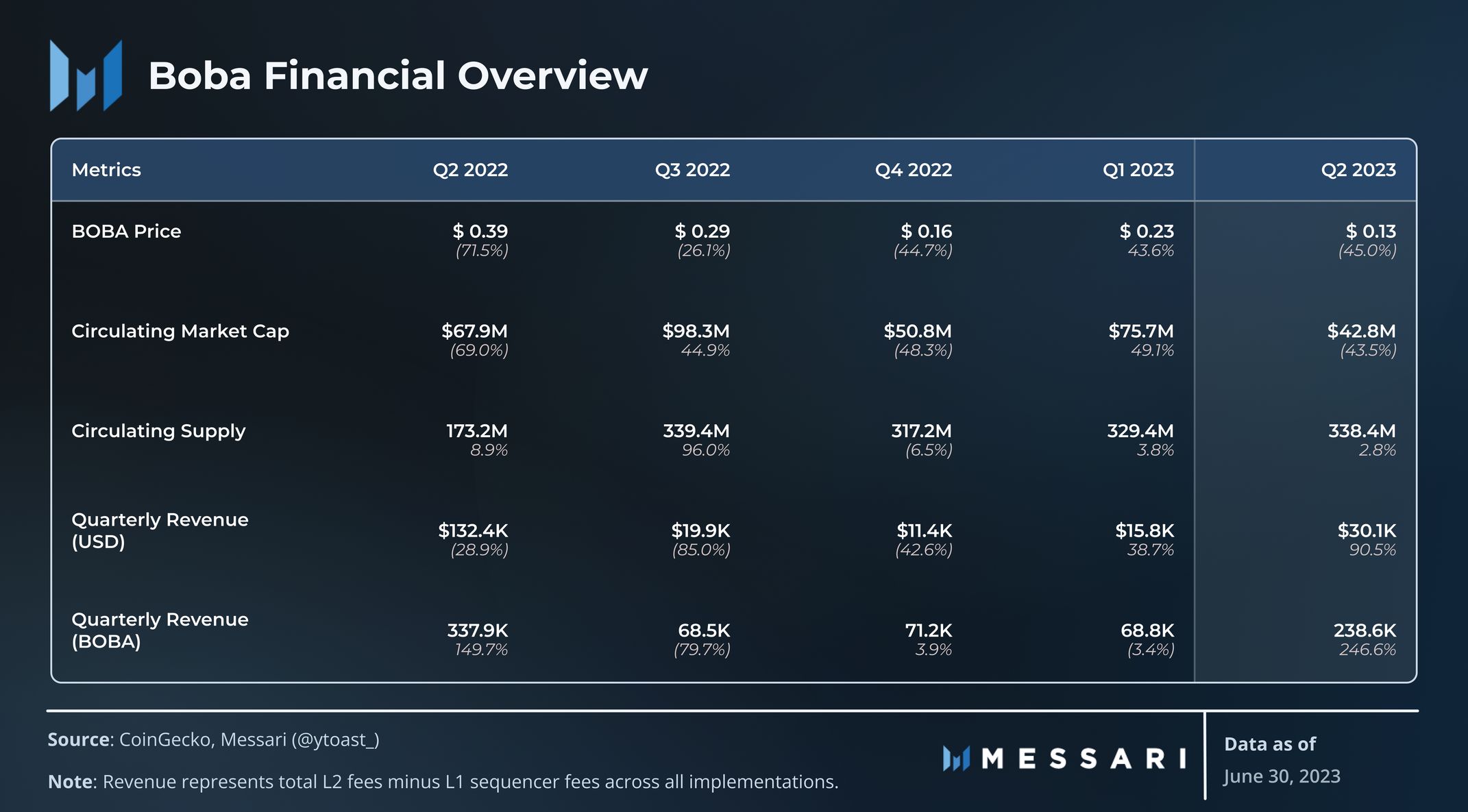Screen dimensions: 1468x812
Task: Click the Circulating Market Cap row label
Action: pyautogui.click(x=180, y=332)
